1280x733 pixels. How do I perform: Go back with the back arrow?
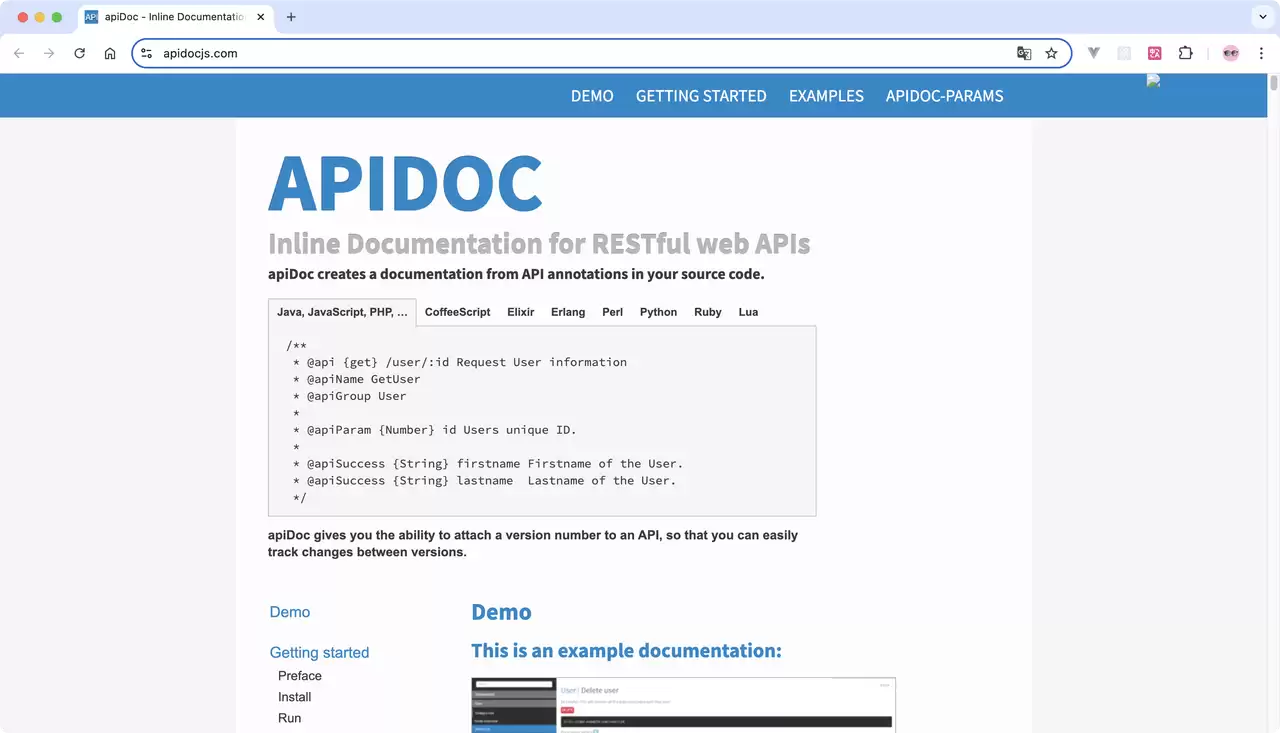[19, 53]
